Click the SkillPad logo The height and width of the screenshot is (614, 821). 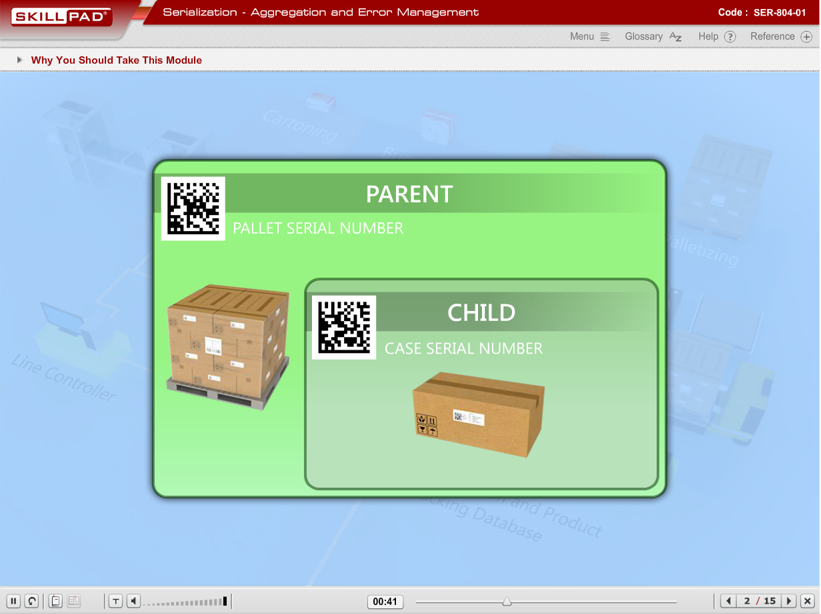pos(61,17)
